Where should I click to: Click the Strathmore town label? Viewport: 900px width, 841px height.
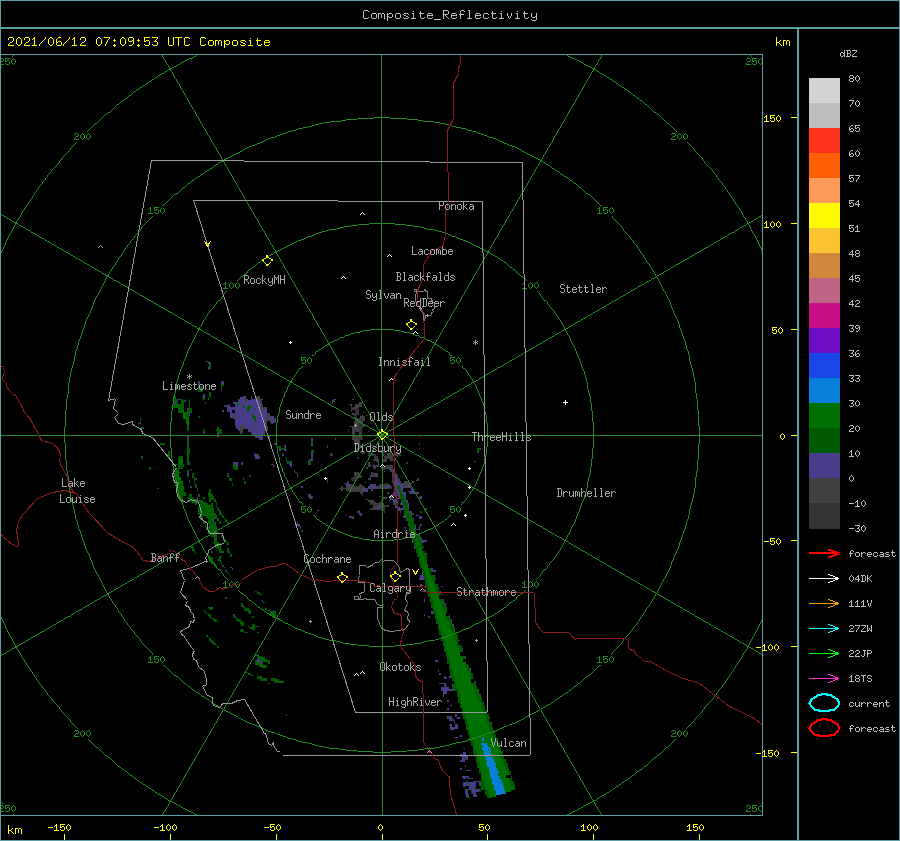tap(486, 592)
